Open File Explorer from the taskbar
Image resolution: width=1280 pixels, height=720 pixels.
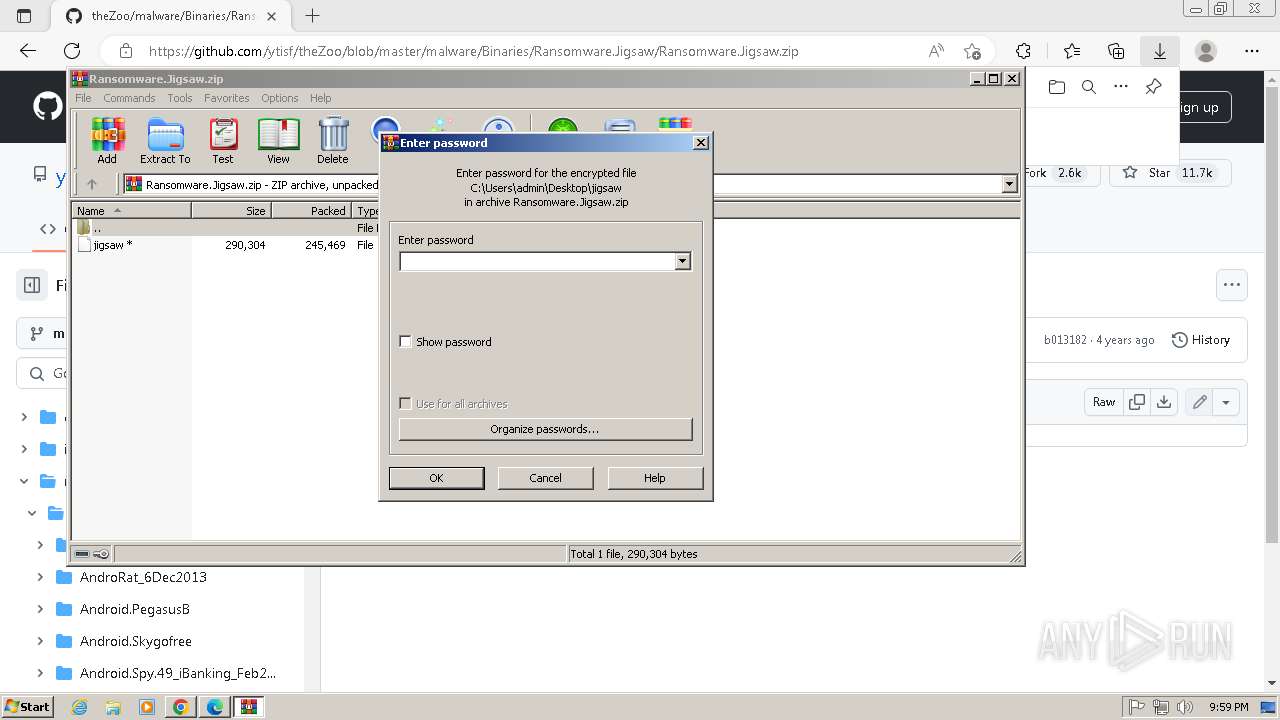tap(113, 707)
